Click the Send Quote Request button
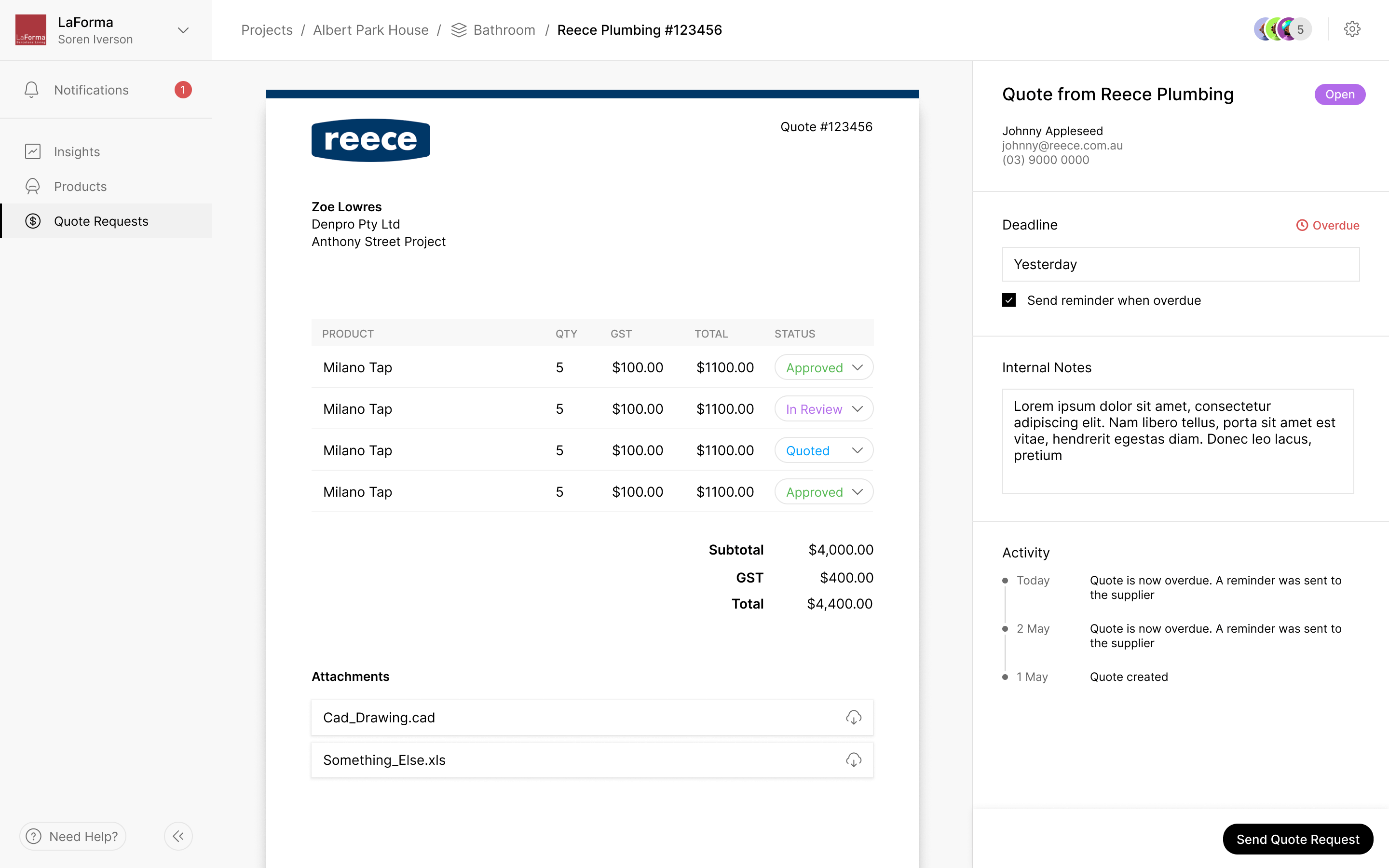Image resolution: width=1389 pixels, height=868 pixels. [1297, 839]
